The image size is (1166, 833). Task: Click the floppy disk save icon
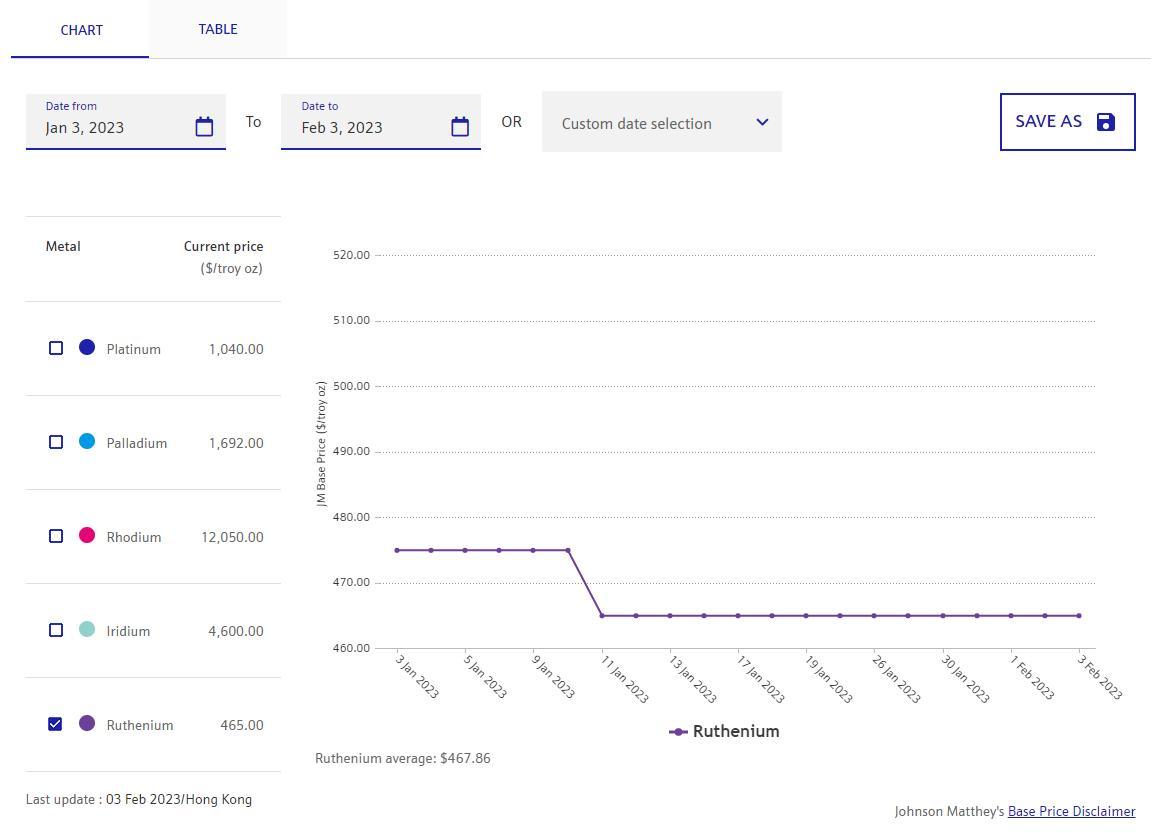[1105, 122]
